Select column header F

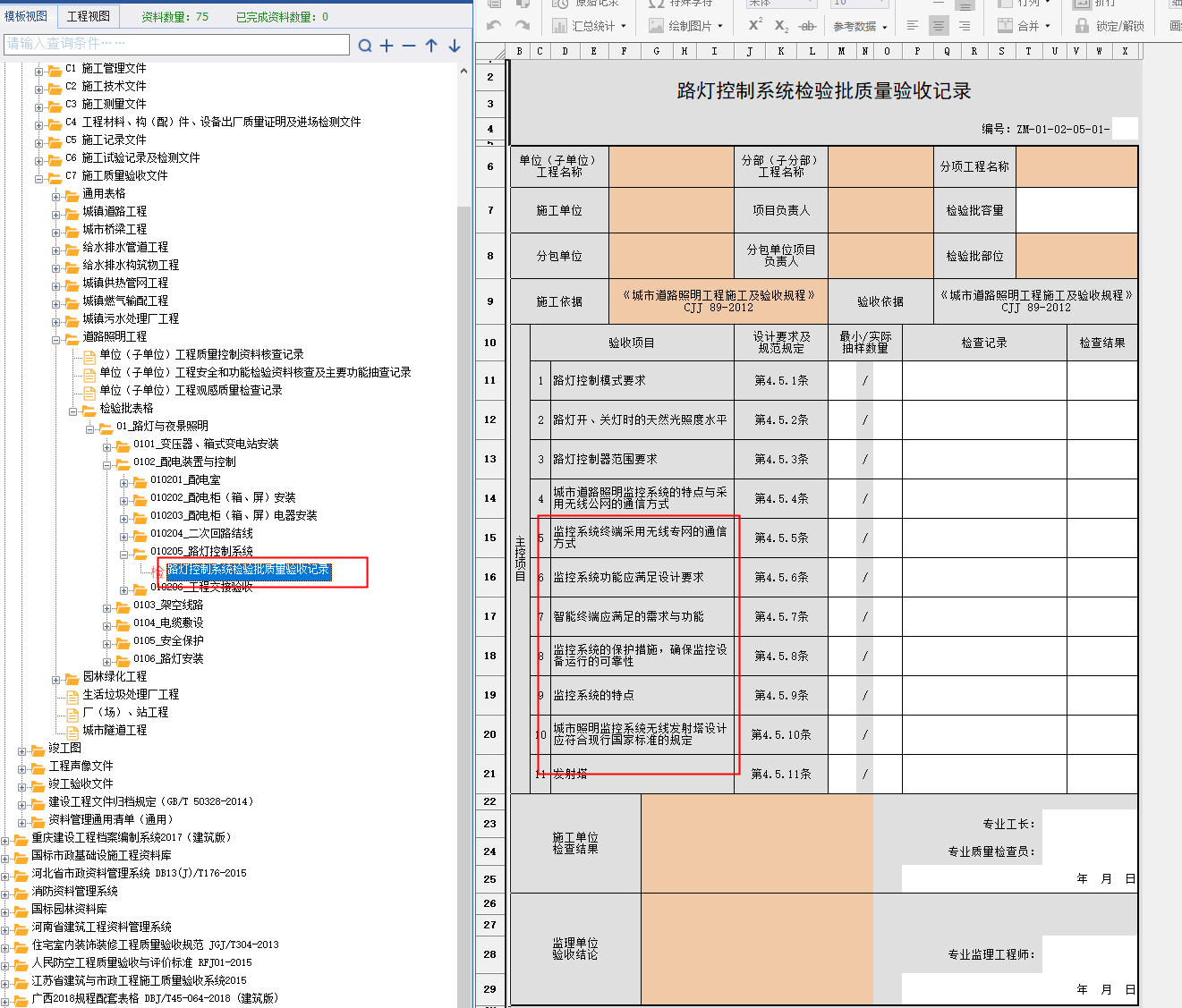coord(624,51)
